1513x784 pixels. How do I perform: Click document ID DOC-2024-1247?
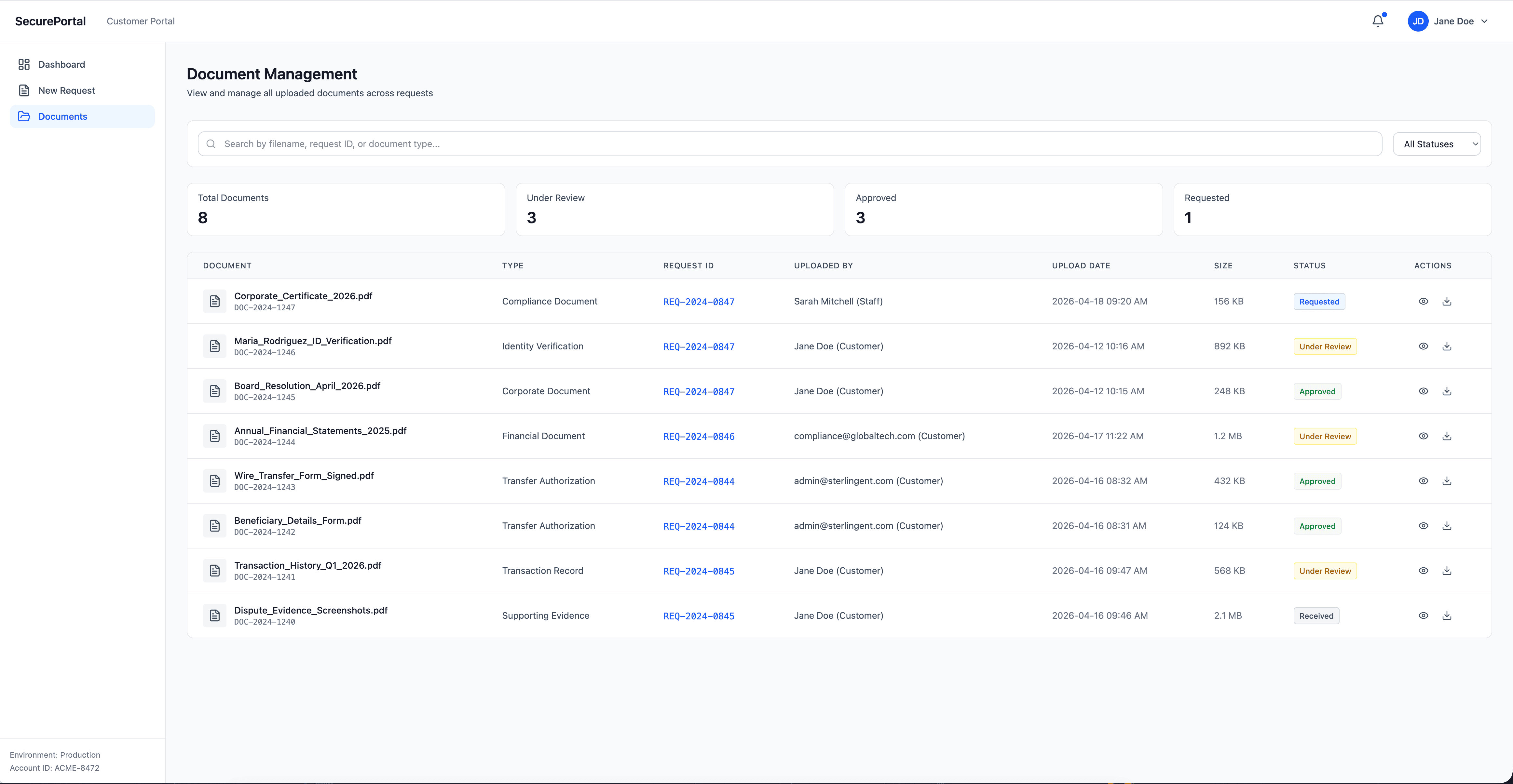(x=264, y=308)
